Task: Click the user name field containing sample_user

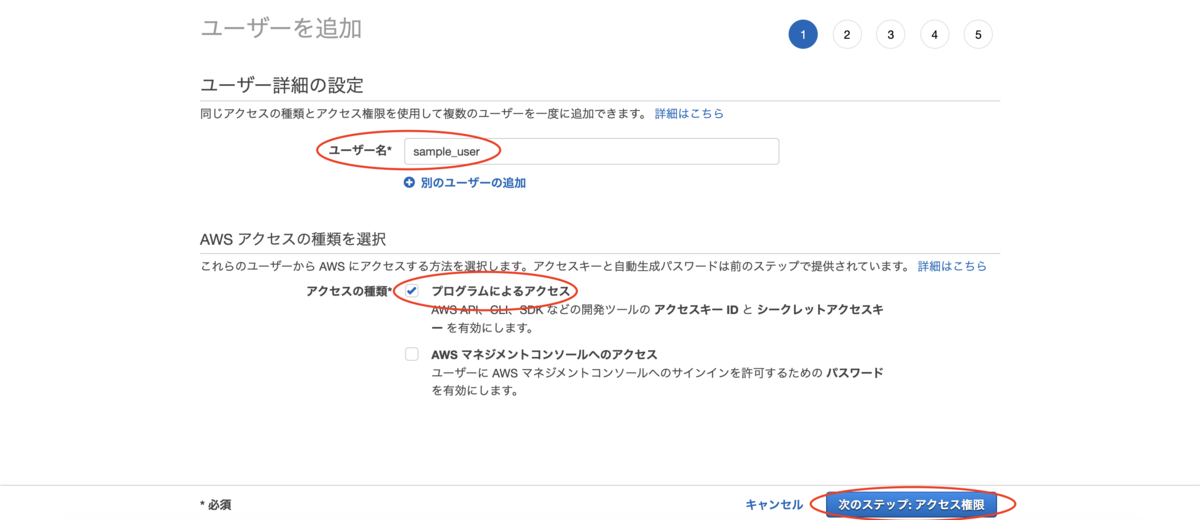Action: [591, 151]
